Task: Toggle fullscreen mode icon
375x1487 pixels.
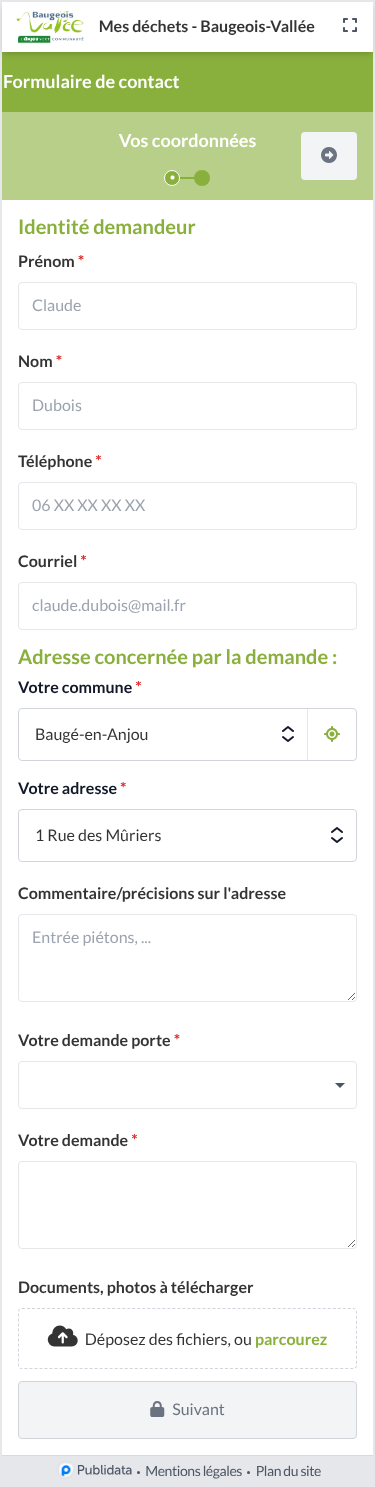Action: click(x=349, y=26)
